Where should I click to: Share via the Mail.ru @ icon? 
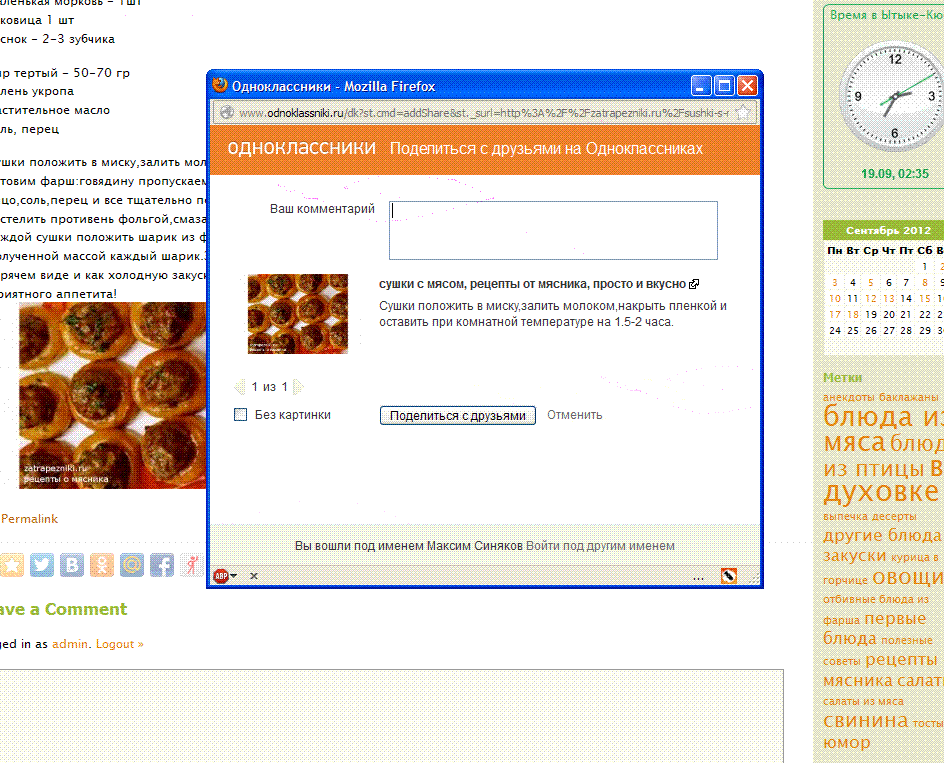pos(132,565)
